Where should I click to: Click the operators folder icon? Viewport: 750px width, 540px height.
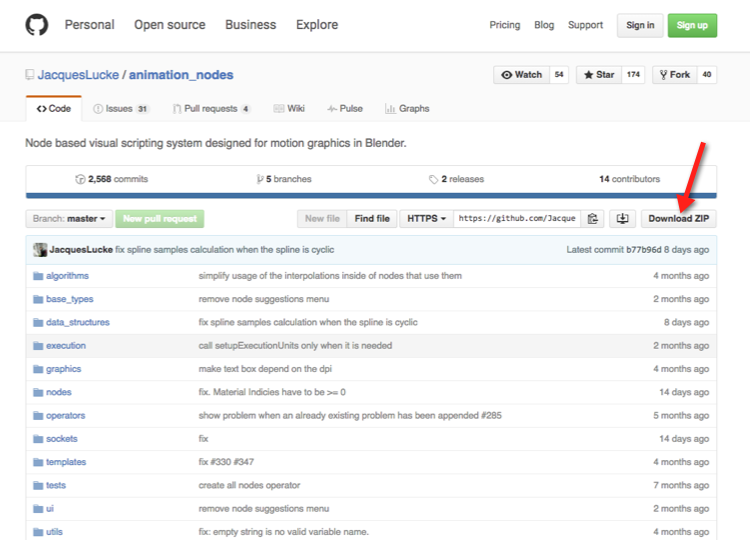point(38,416)
